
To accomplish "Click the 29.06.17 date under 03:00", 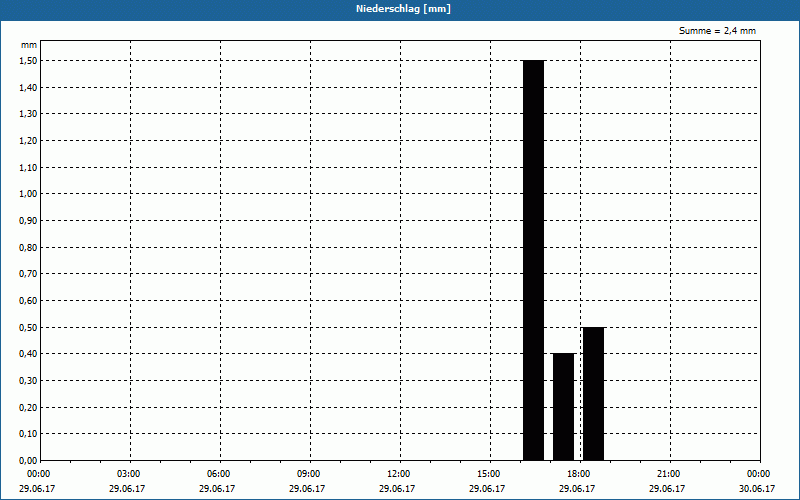I will (x=127, y=489).
